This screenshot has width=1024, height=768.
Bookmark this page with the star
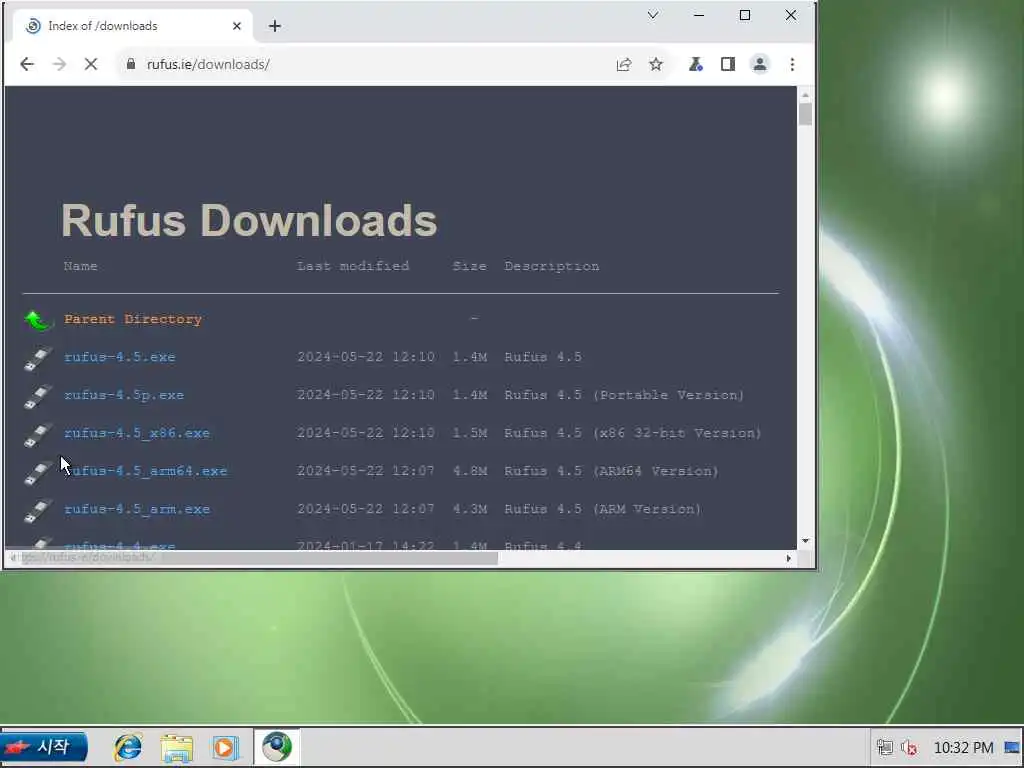(656, 64)
